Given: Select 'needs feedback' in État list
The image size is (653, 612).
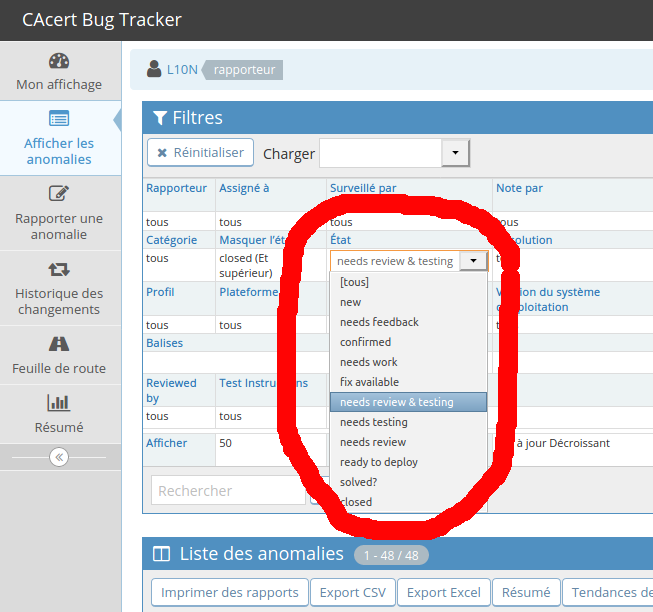Looking at the screenshot, I should (x=379, y=322).
